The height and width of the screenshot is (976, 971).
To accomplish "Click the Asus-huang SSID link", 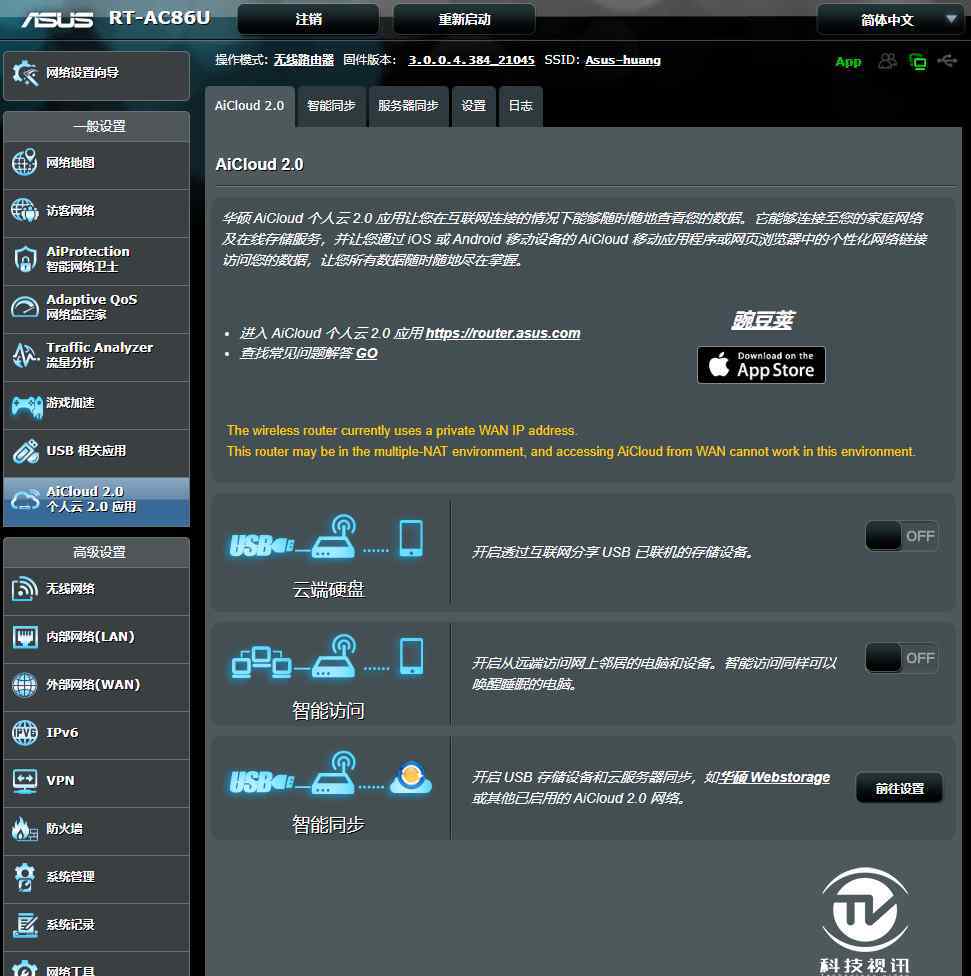I will point(623,60).
